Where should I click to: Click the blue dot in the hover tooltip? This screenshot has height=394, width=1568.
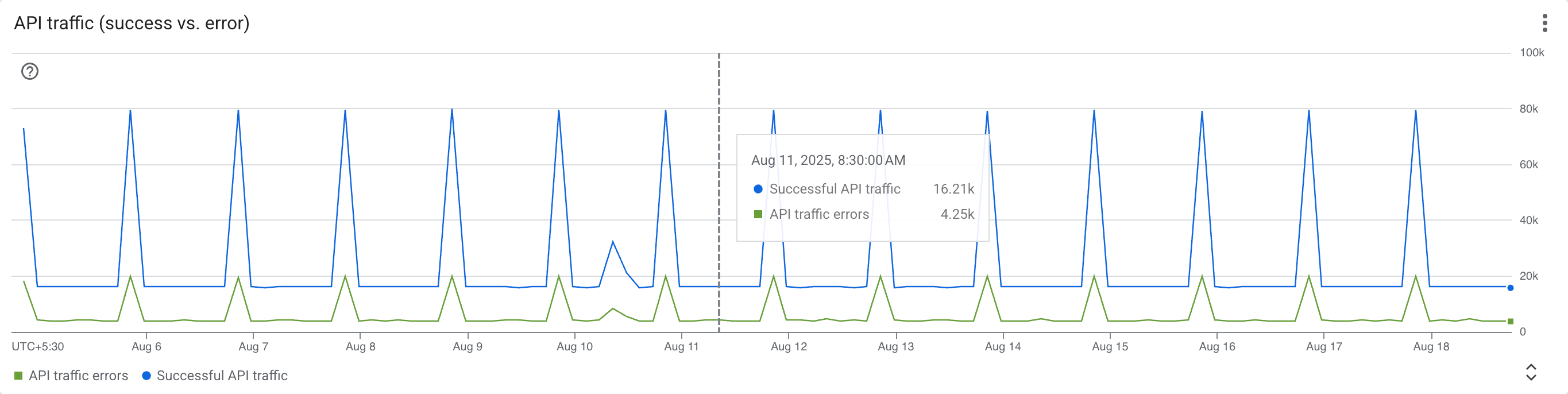point(758,190)
